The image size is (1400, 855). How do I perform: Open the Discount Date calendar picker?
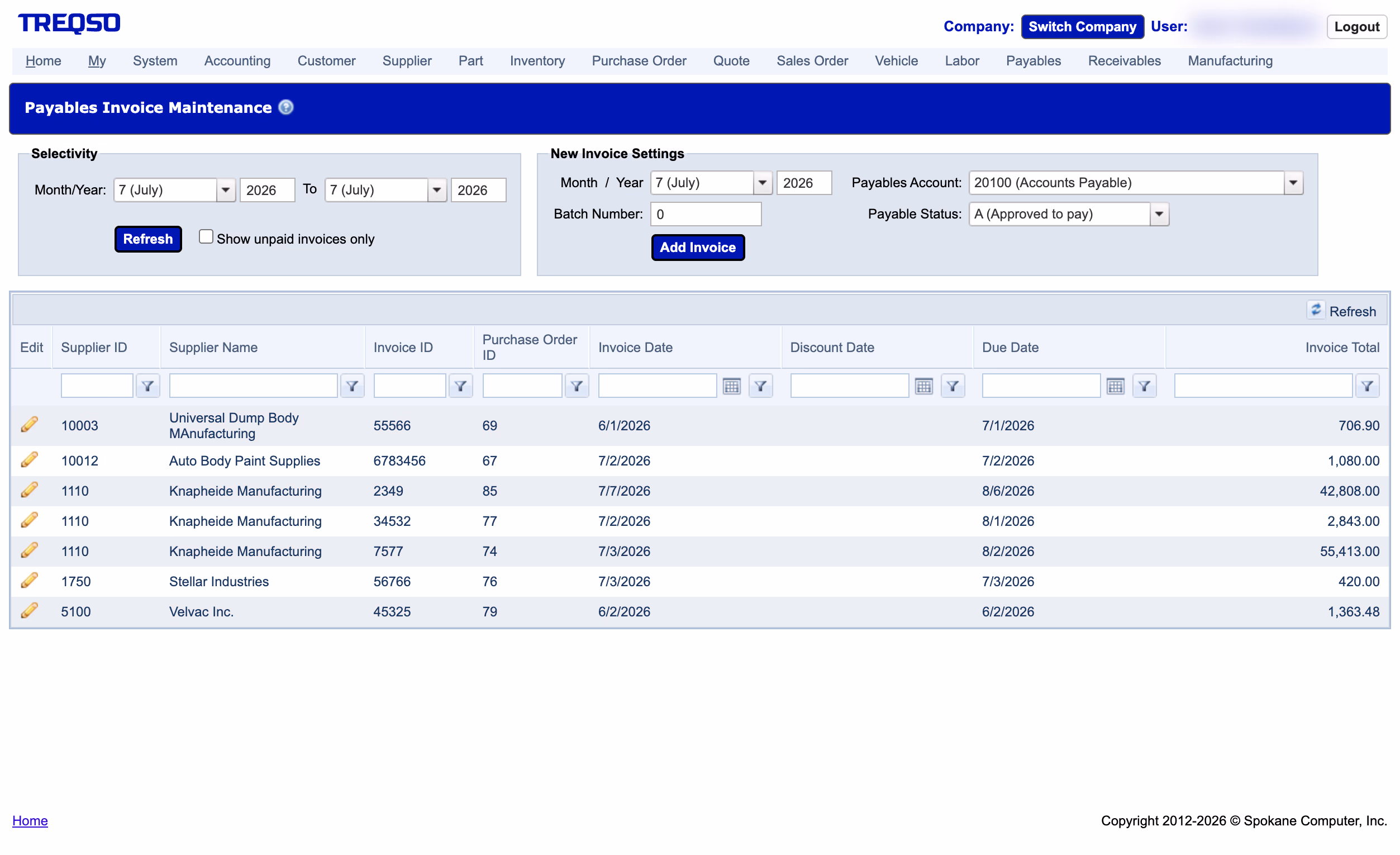[924, 386]
